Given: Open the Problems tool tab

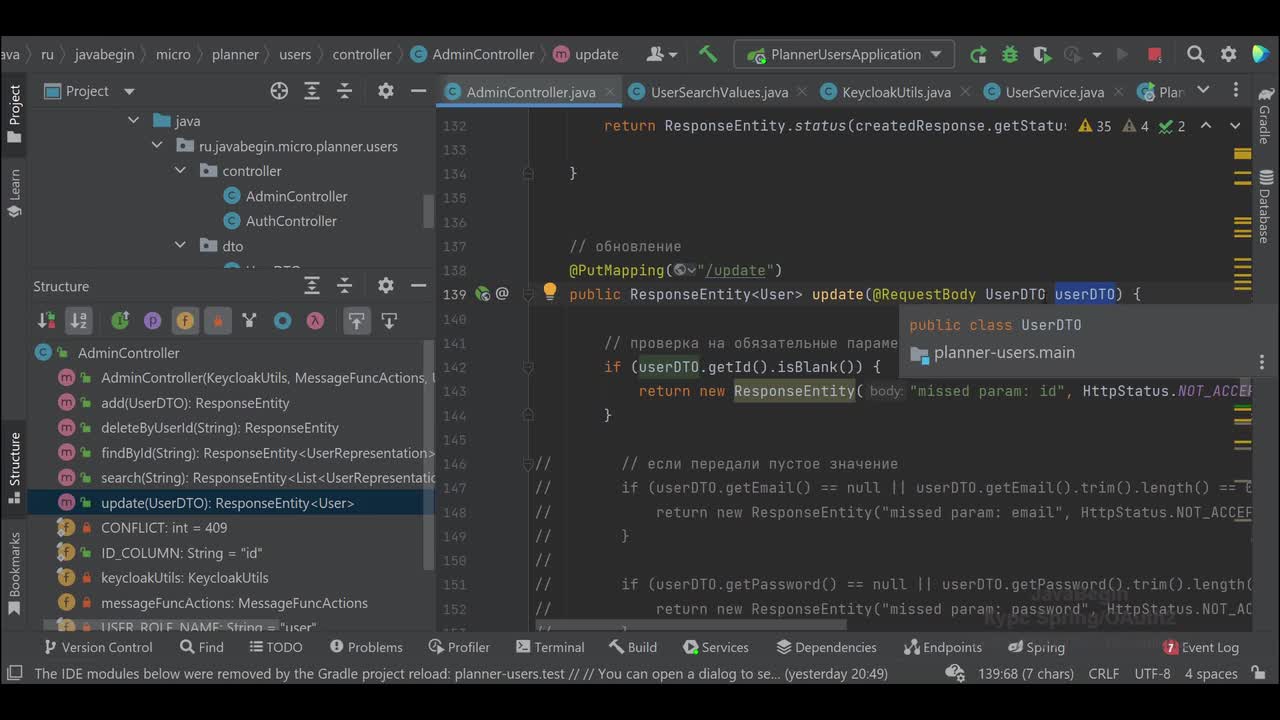Looking at the screenshot, I should pyautogui.click(x=366, y=647).
